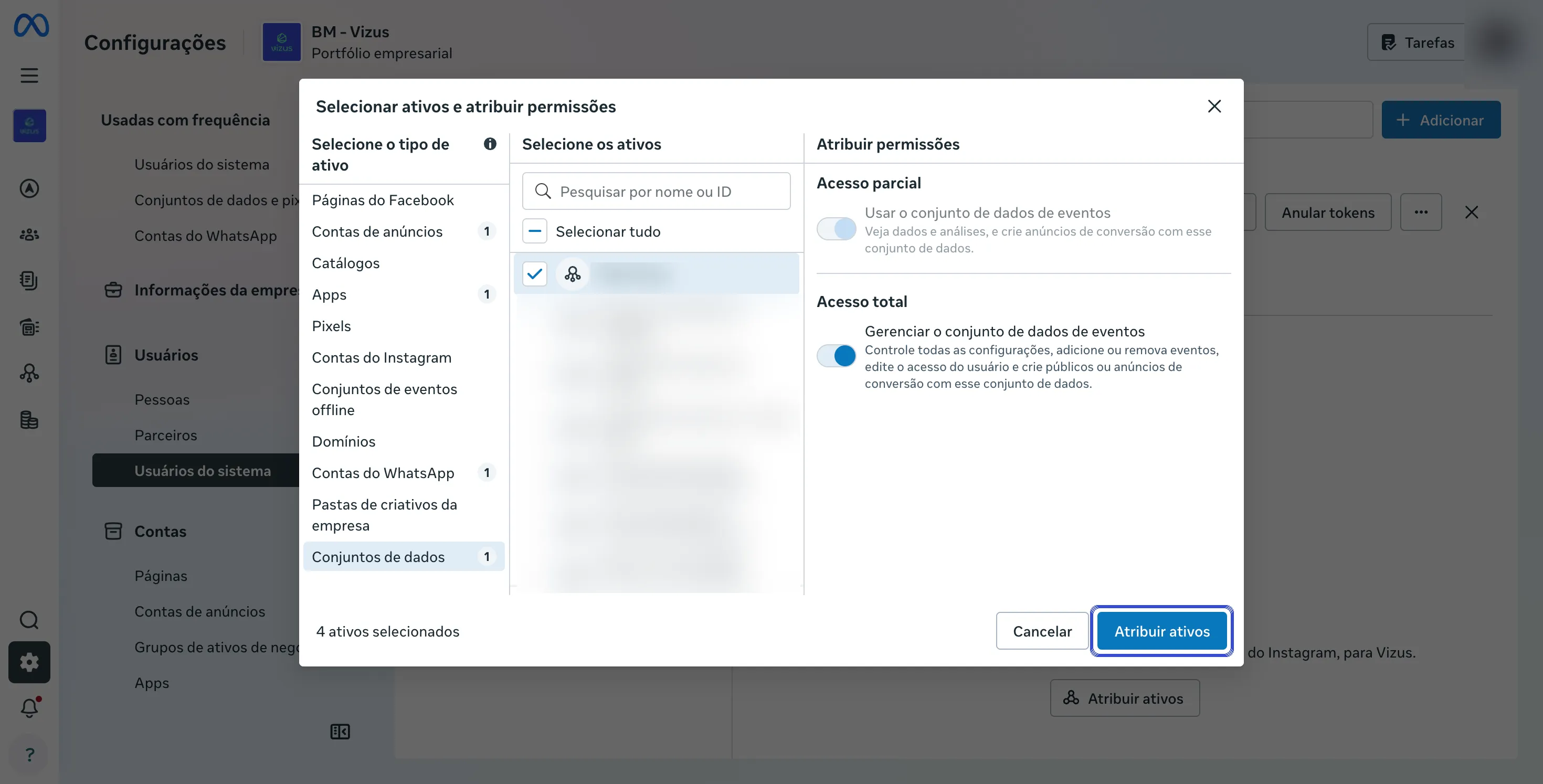Click the BM - Vizus portfolio logo
1543x784 pixels.
pyautogui.click(x=281, y=42)
